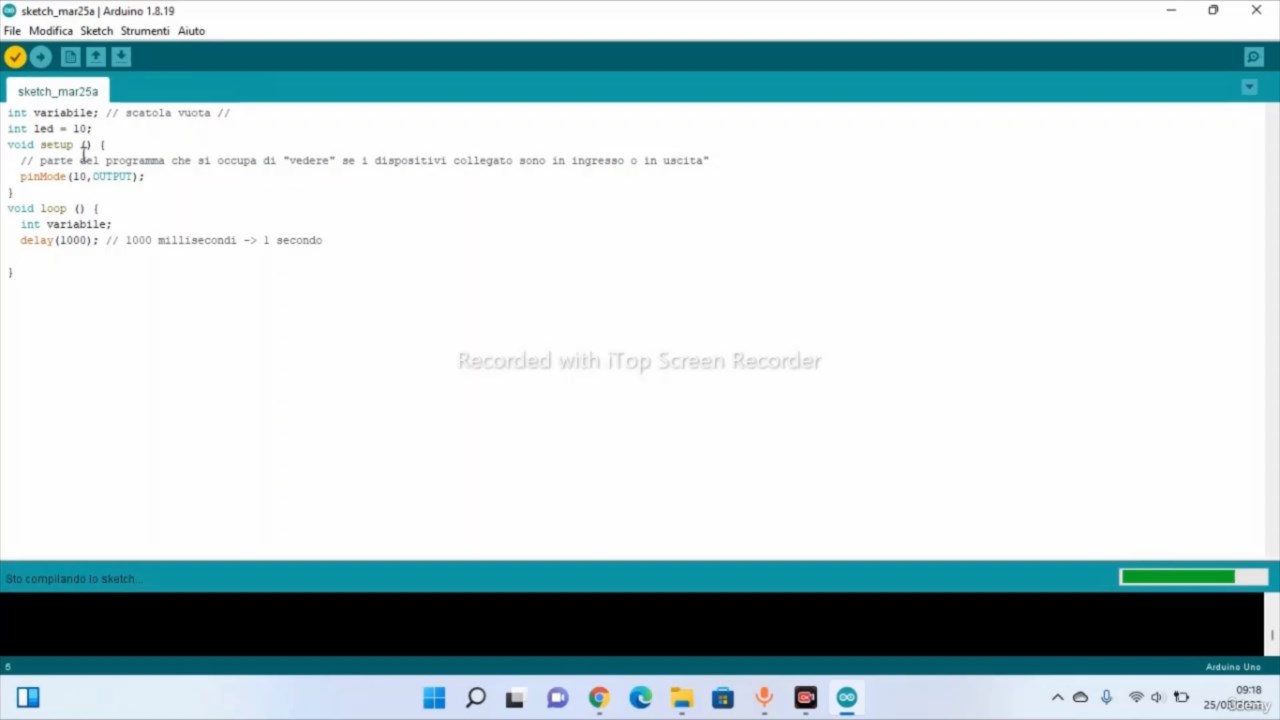1280x720 pixels.
Task: Open Microsoft Store from the taskbar
Action: (723, 698)
